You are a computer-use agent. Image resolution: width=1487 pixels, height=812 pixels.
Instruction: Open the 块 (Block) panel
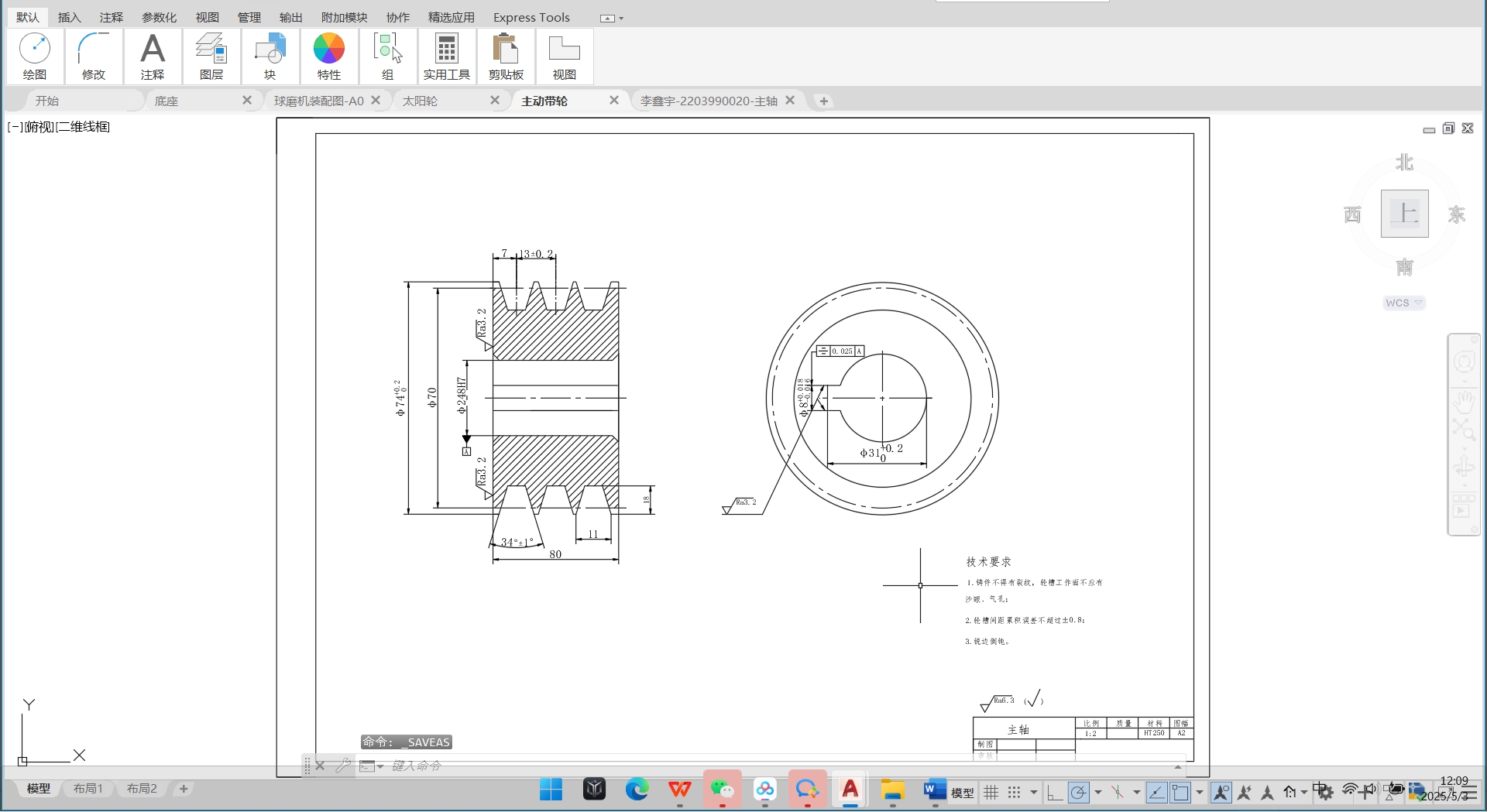(x=270, y=57)
